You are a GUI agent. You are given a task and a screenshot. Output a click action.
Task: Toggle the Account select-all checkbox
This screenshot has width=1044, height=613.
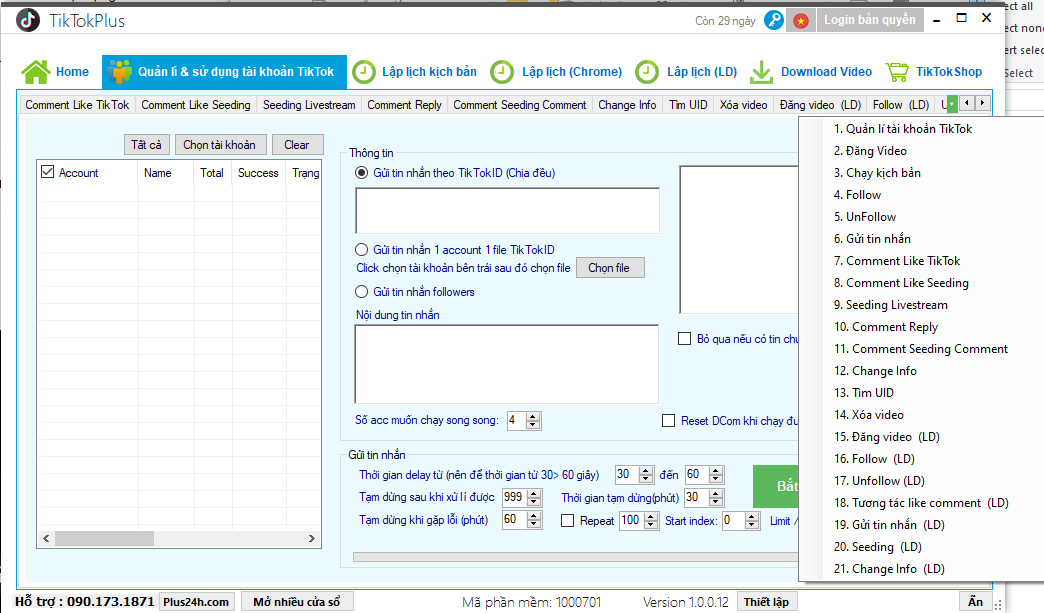click(47, 172)
